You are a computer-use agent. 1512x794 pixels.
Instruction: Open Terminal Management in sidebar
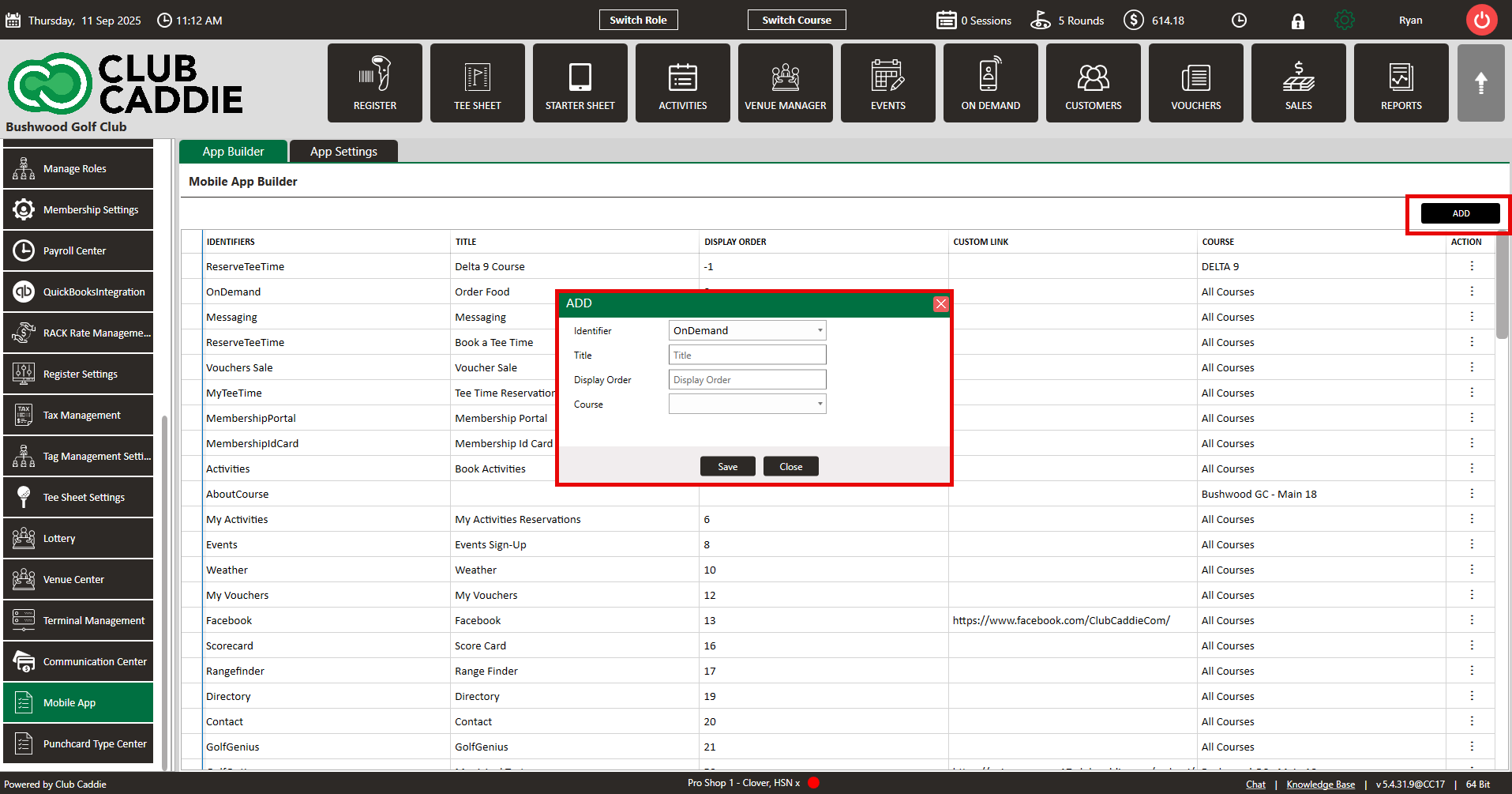click(78, 620)
